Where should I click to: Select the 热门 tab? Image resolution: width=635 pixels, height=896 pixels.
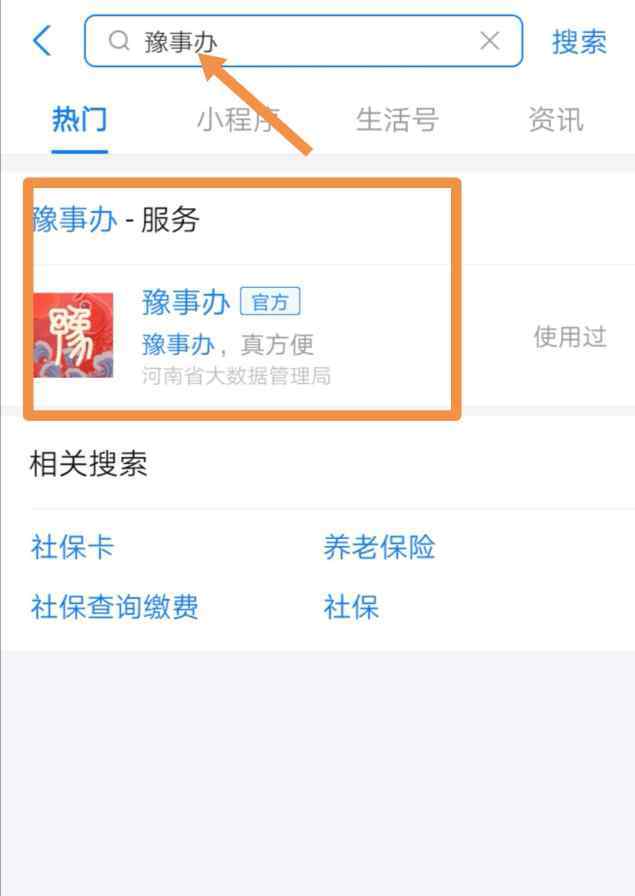[x=79, y=120]
